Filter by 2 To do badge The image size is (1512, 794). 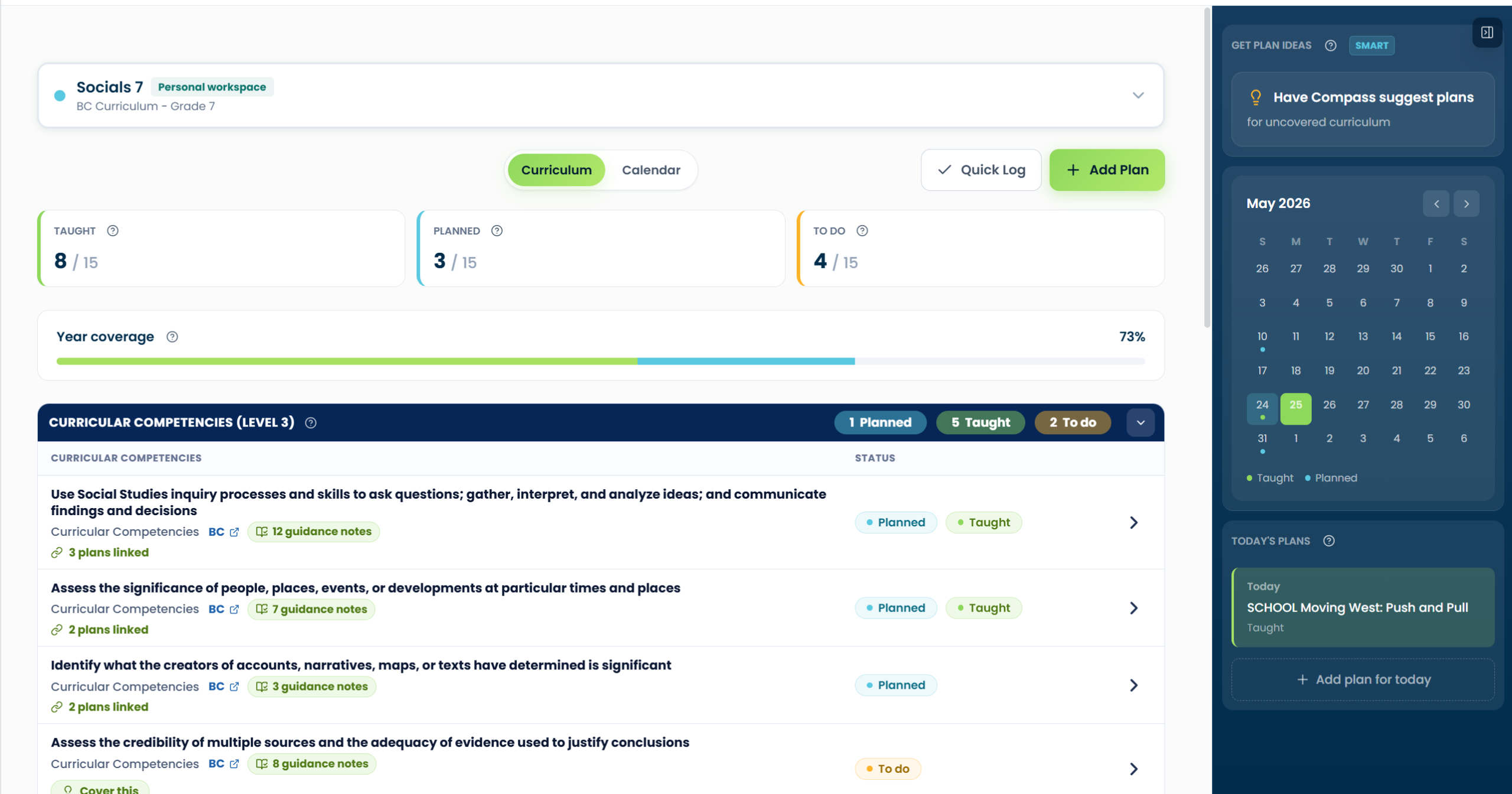(1073, 423)
